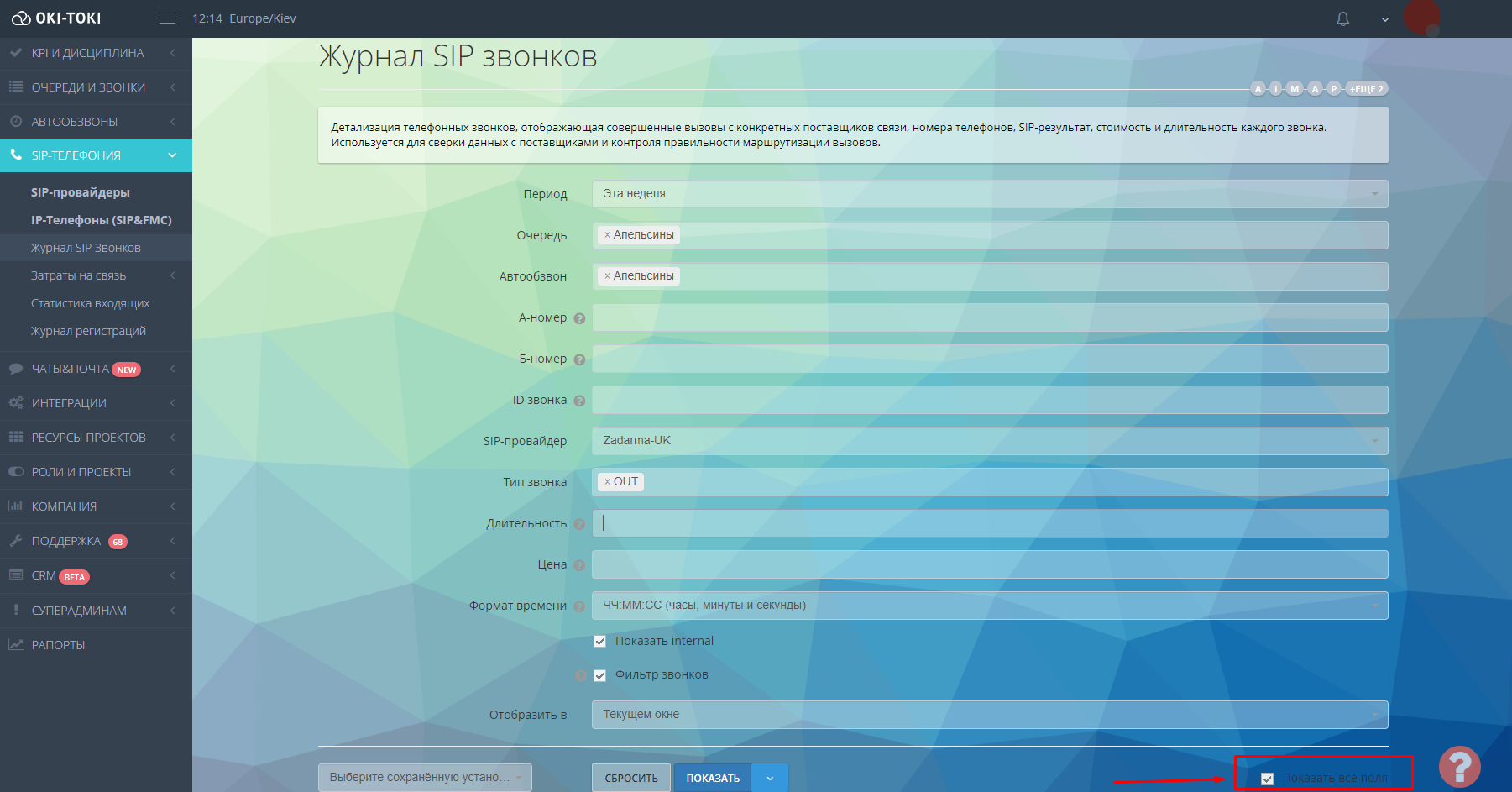Viewport: 1512px width, 792px height.
Task: Open the header dropdown chevron near avatar
Action: point(1385,19)
